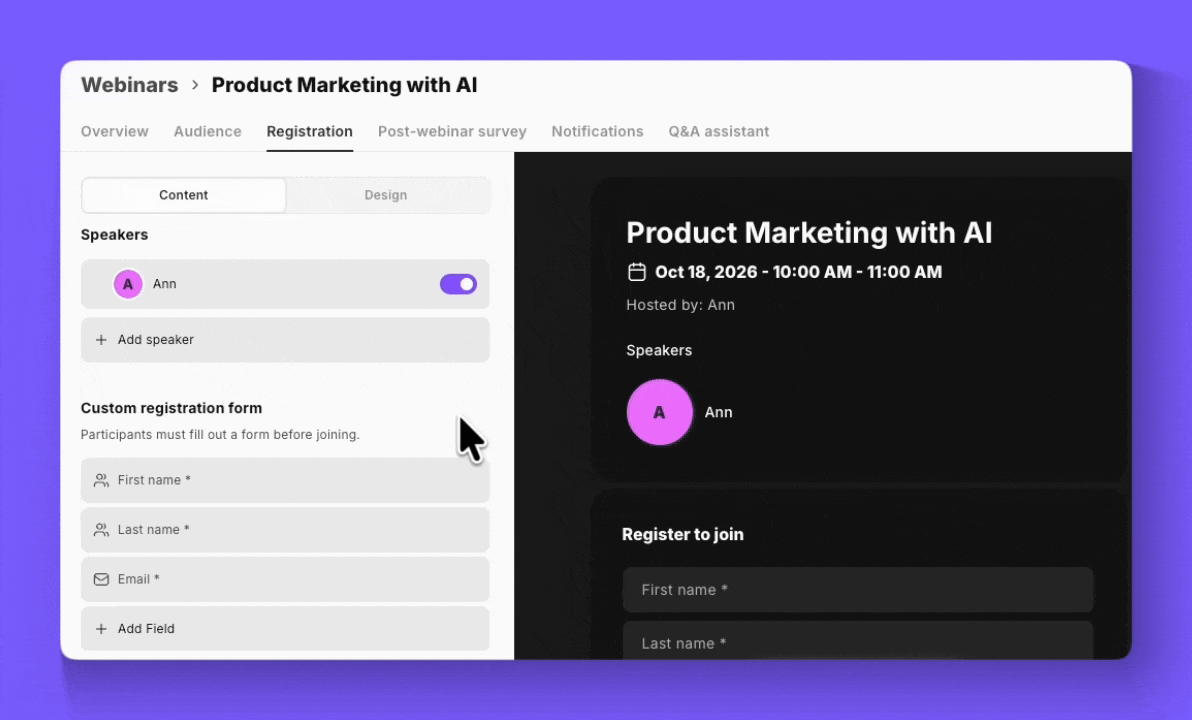Toggle speaker Ann off
The width and height of the screenshot is (1192, 720).
458,284
